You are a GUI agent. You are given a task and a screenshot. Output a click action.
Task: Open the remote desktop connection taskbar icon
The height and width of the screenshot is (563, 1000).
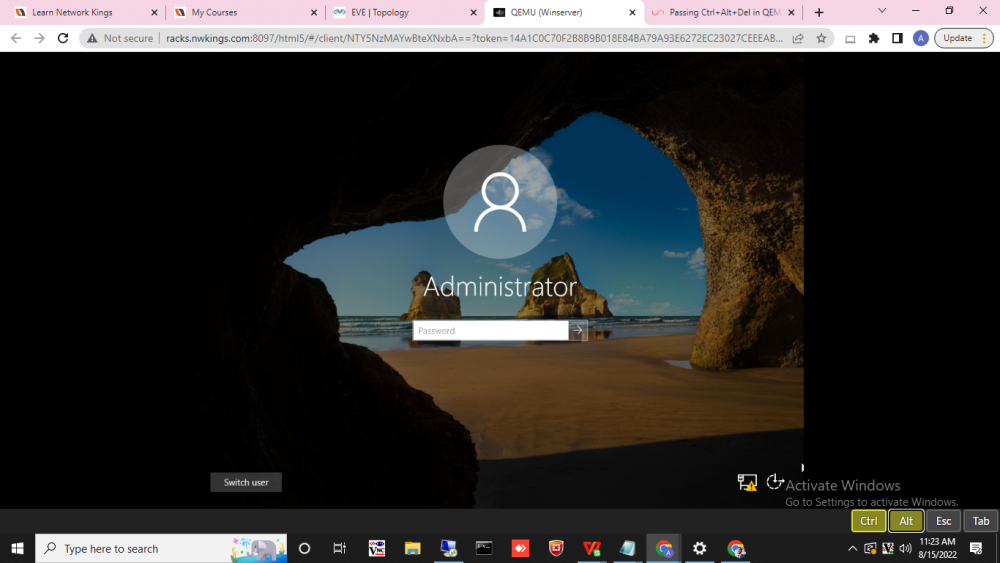[x=448, y=548]
